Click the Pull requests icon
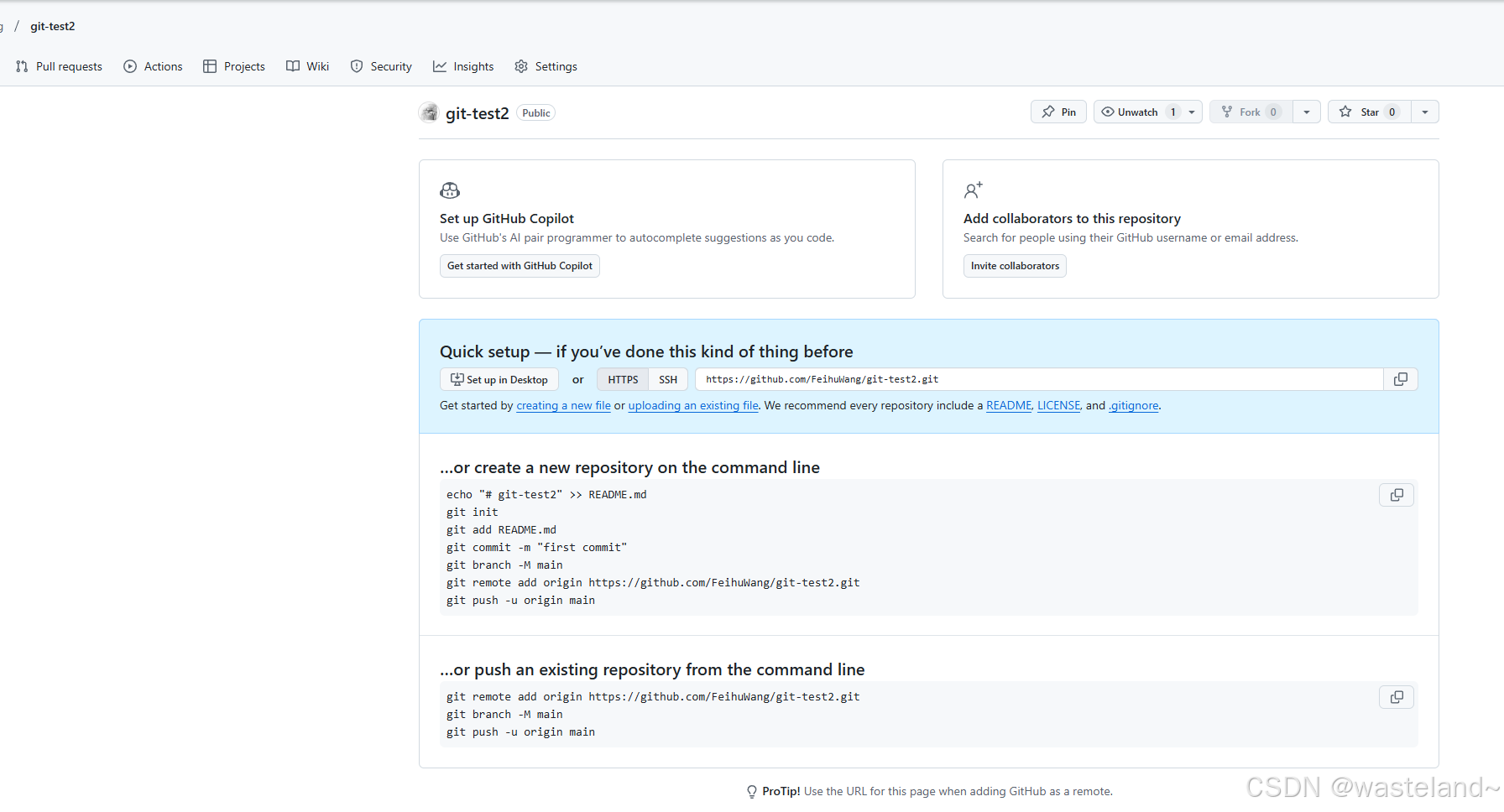The width and height of the screenshot is (1504, 812). tap(22, 66)
